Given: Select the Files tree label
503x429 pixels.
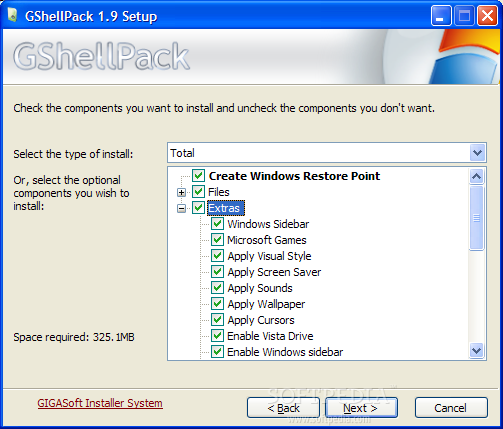Looking at the screenshot, I should [x=219, y=192].
